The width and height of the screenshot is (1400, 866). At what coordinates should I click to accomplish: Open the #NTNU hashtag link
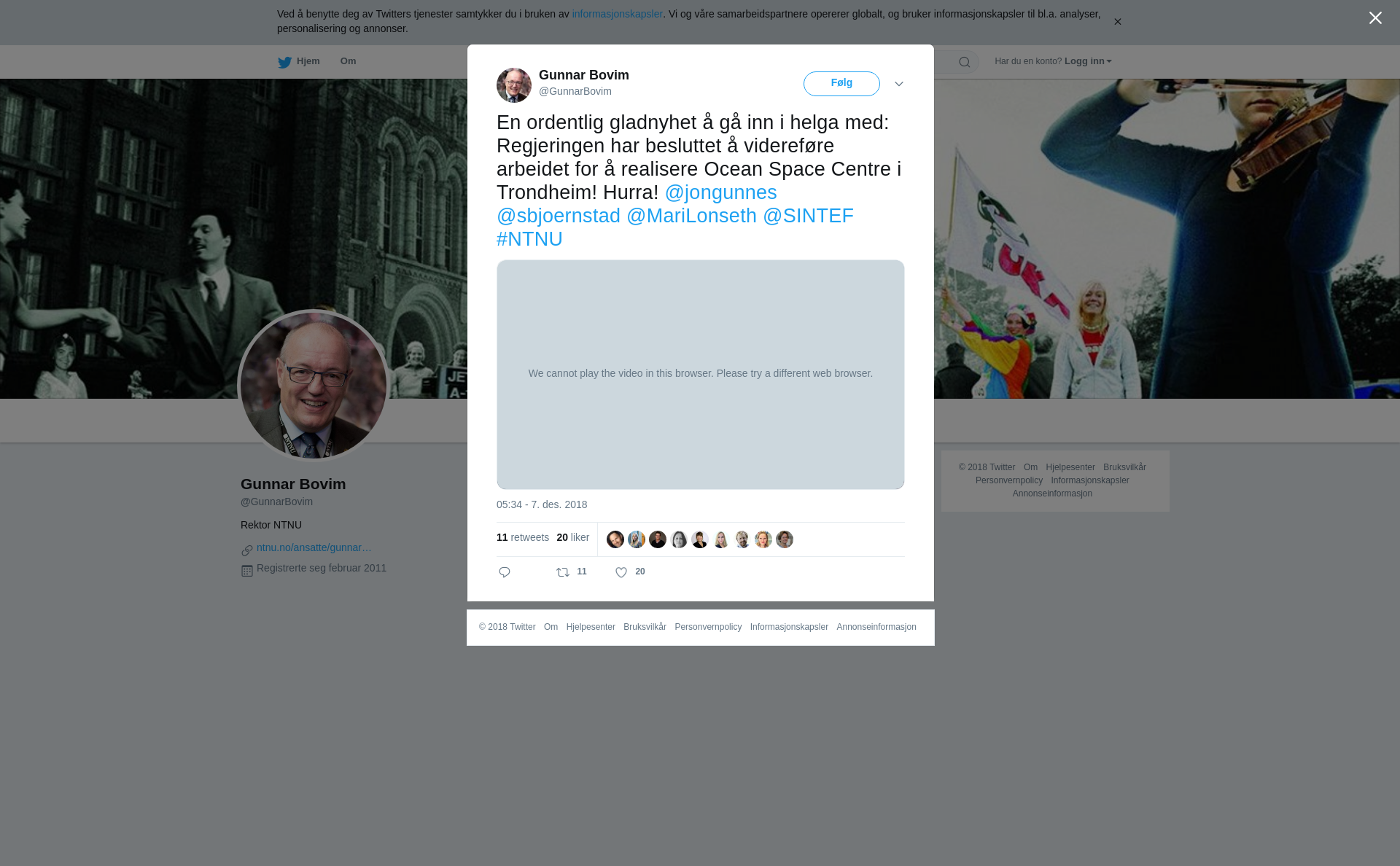[529, 239]
